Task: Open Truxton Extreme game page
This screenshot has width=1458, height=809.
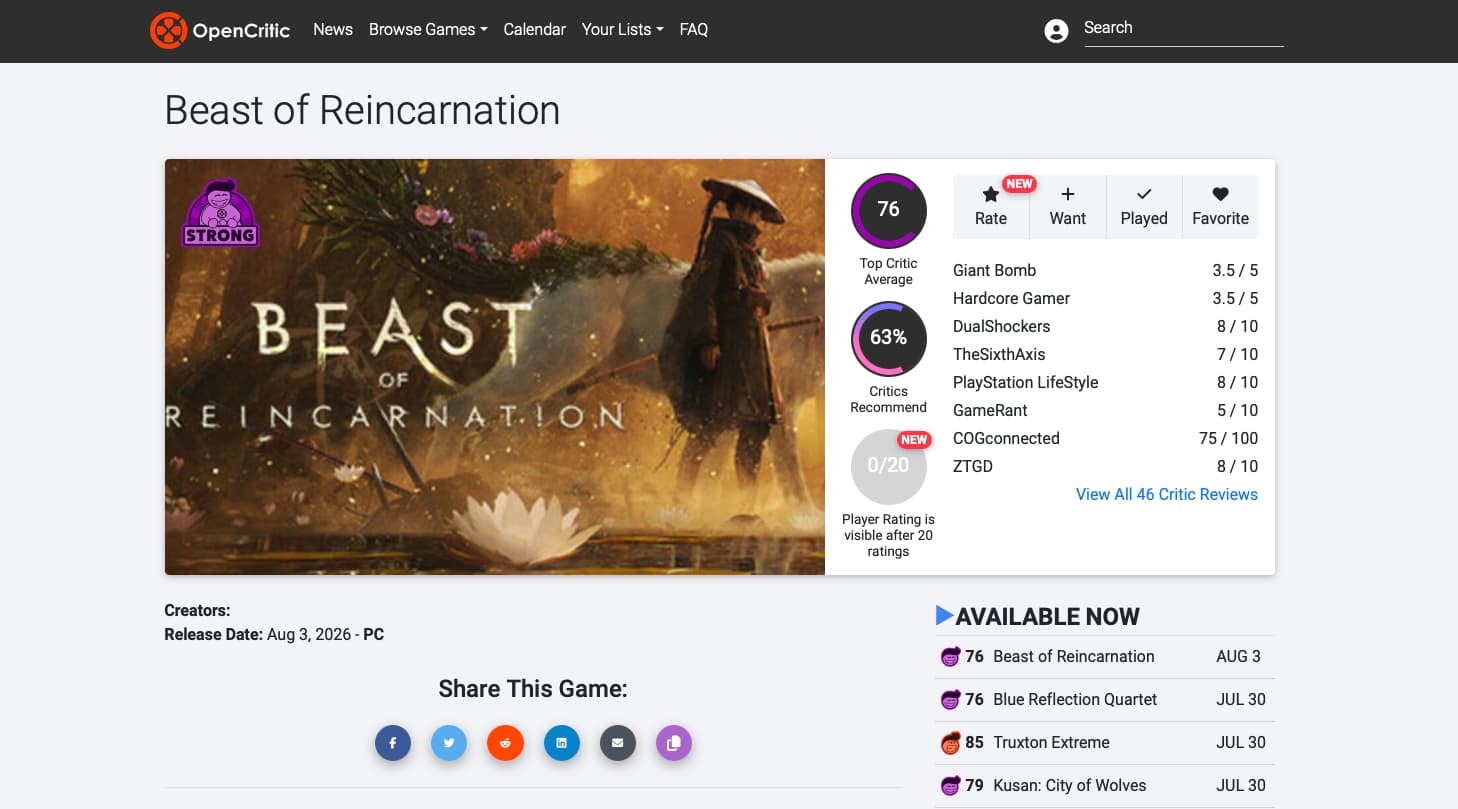Action: (1051, 743)
